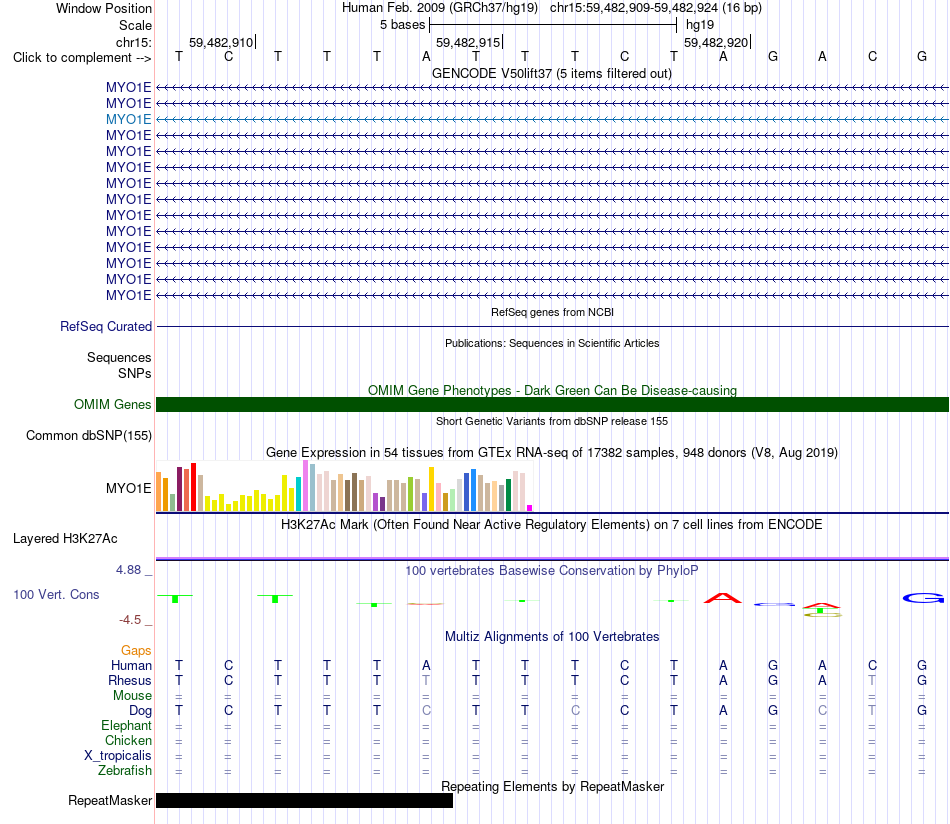Click the 'Mouse' alignment row label
This screenshot has width=950, height=824.
[x=132, y=696]
